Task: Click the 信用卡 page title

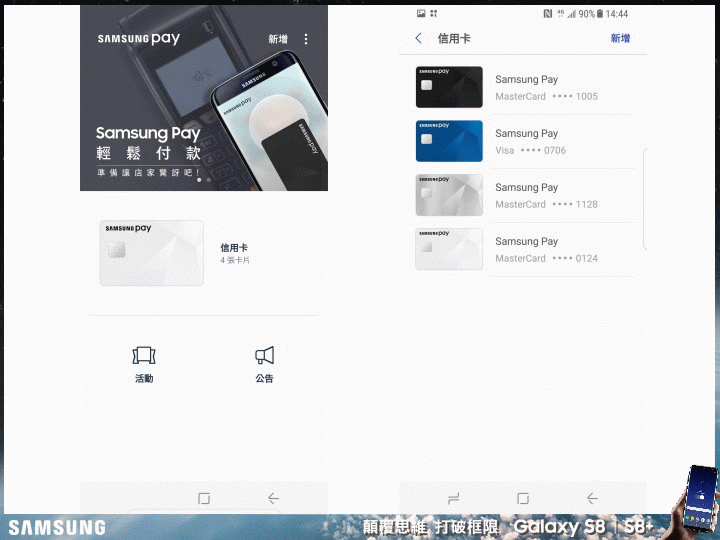Action: pyautogui.click(x=454, y=39)
